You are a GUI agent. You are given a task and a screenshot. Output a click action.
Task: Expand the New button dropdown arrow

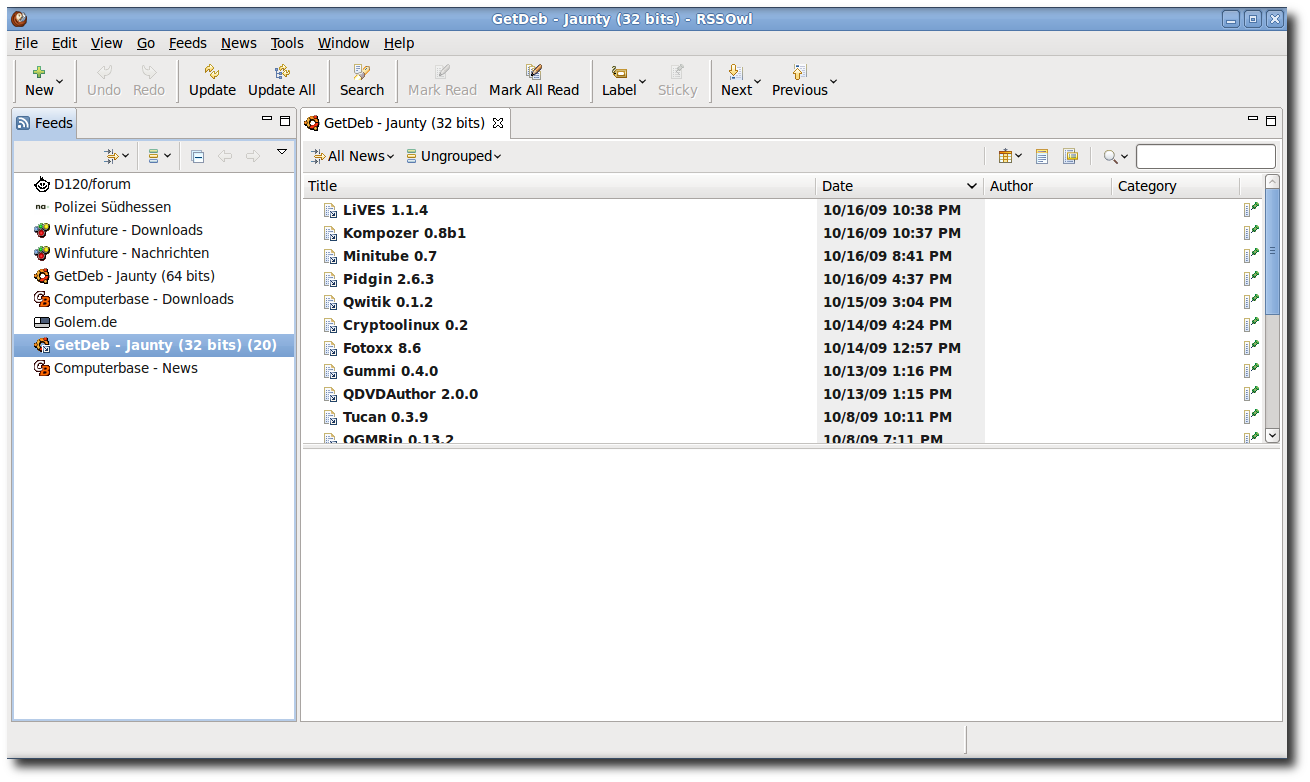(60, 81)
